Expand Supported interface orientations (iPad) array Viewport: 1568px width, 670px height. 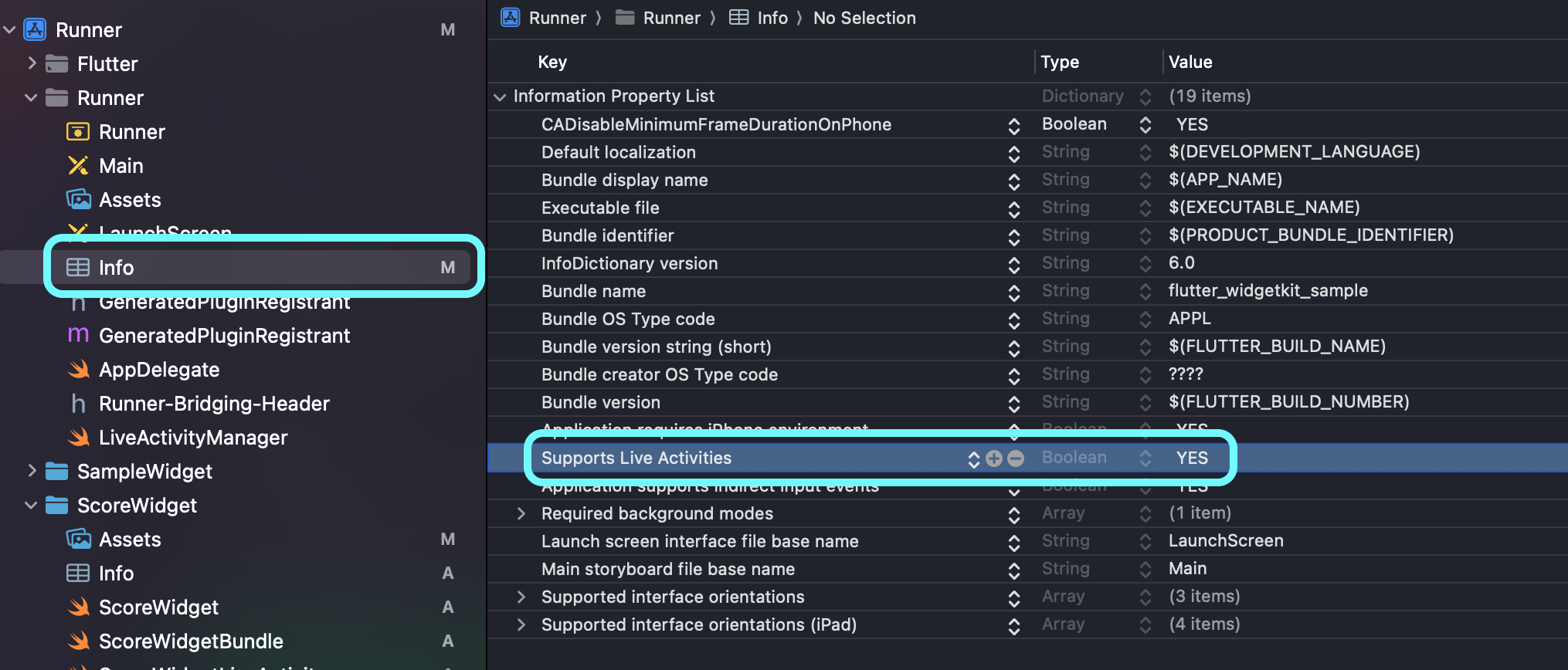[x=521, y=624]
